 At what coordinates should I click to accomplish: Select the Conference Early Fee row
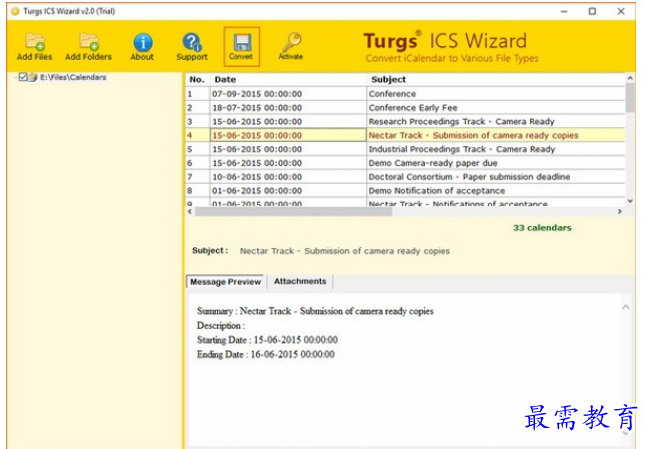(405, 108)
